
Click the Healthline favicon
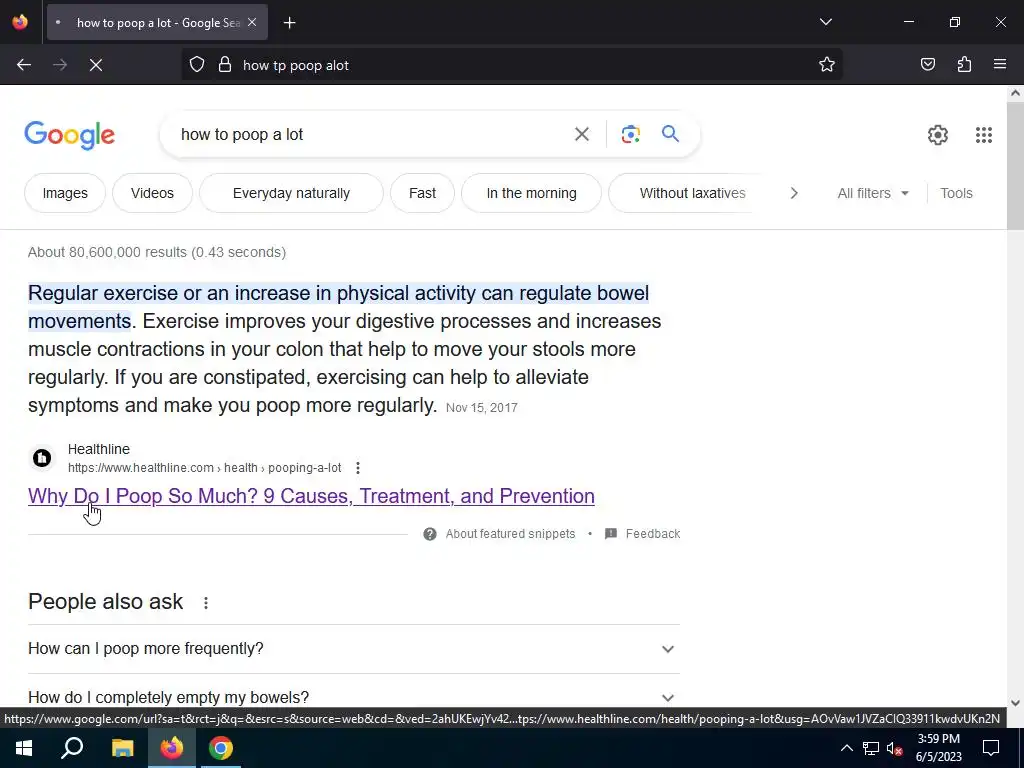click(x=42, y=458)
